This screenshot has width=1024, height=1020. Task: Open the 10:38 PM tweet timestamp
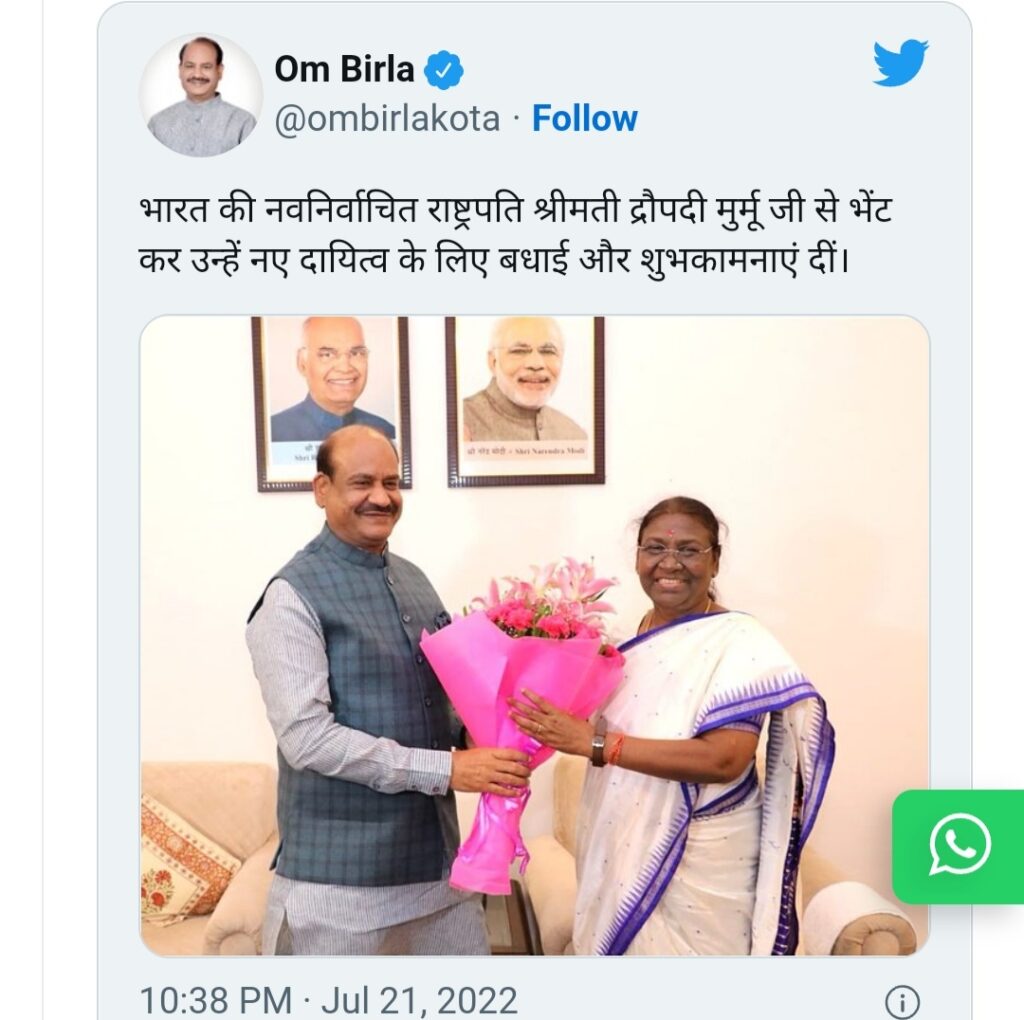click(216, 1000)
